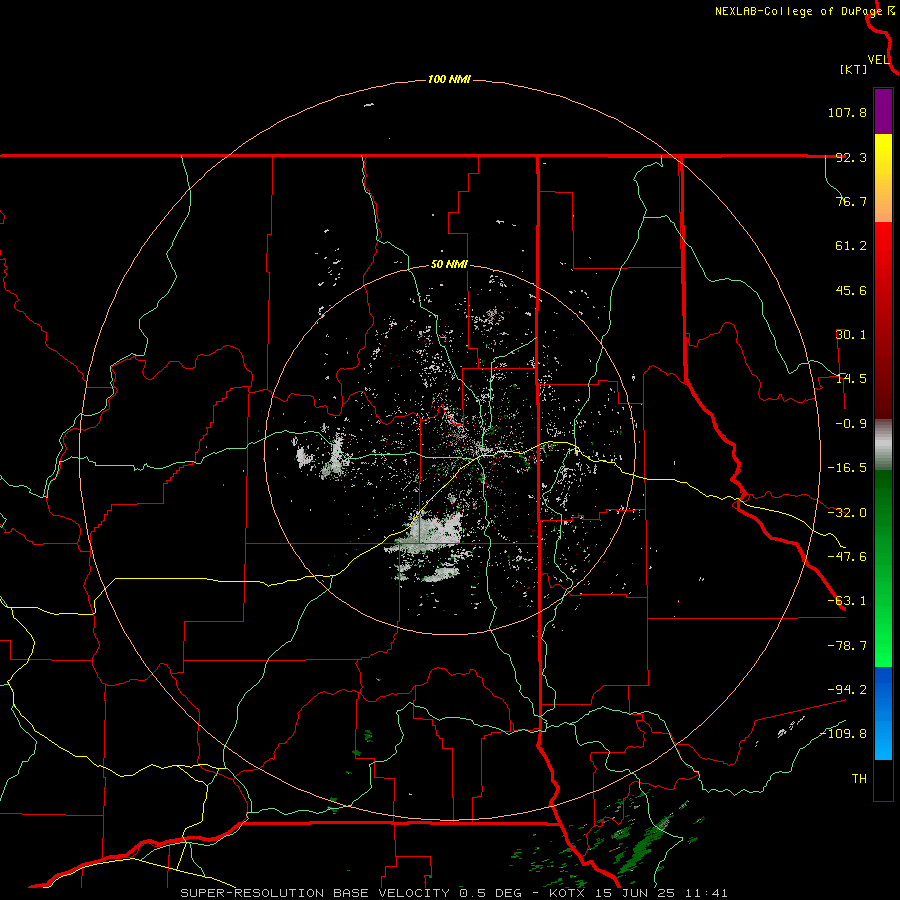Click the TH threshold label in legend
Image resolution: width=900 pixels, height=900 pixels.
(859, 779)
